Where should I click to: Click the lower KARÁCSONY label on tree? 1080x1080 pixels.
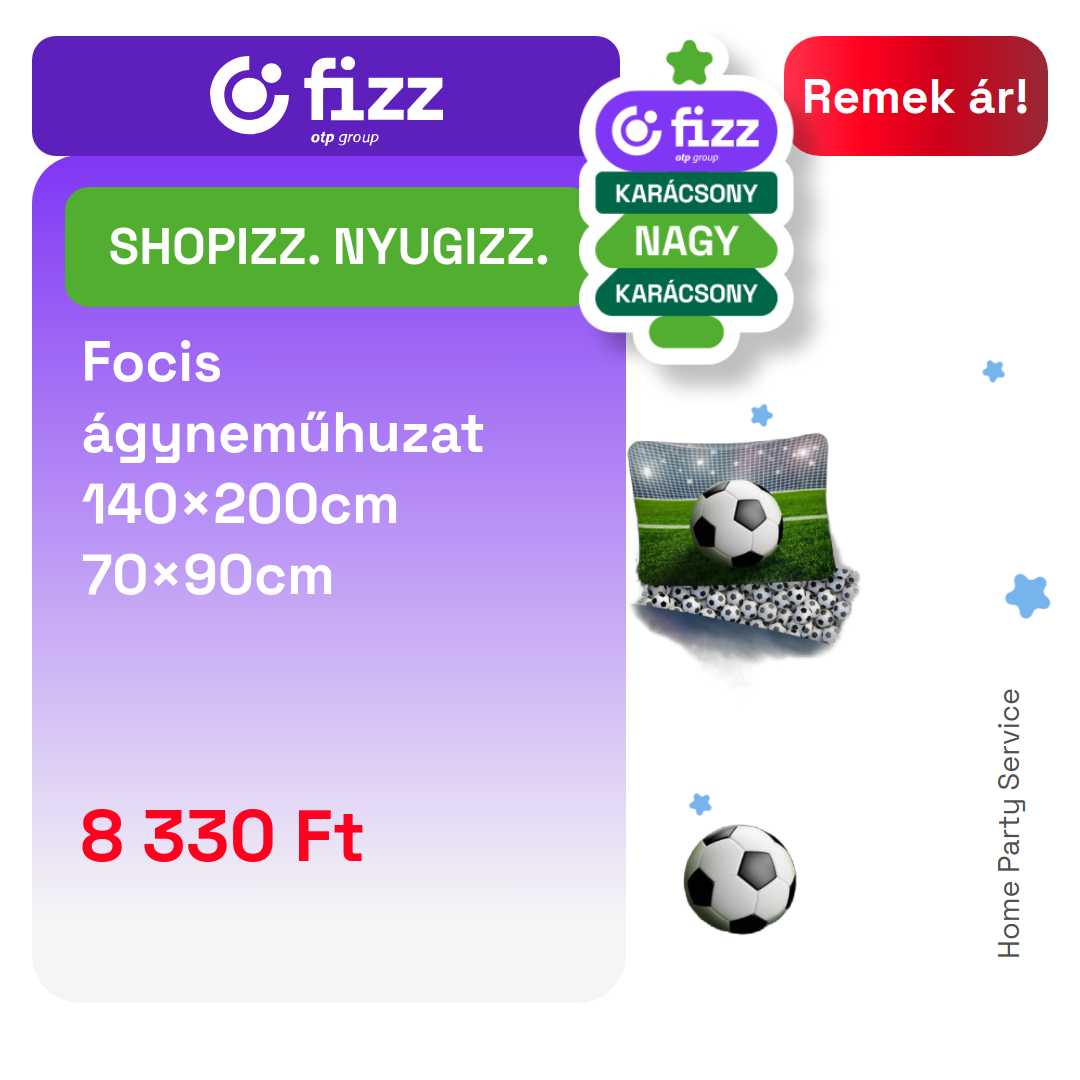pos(686,293)
